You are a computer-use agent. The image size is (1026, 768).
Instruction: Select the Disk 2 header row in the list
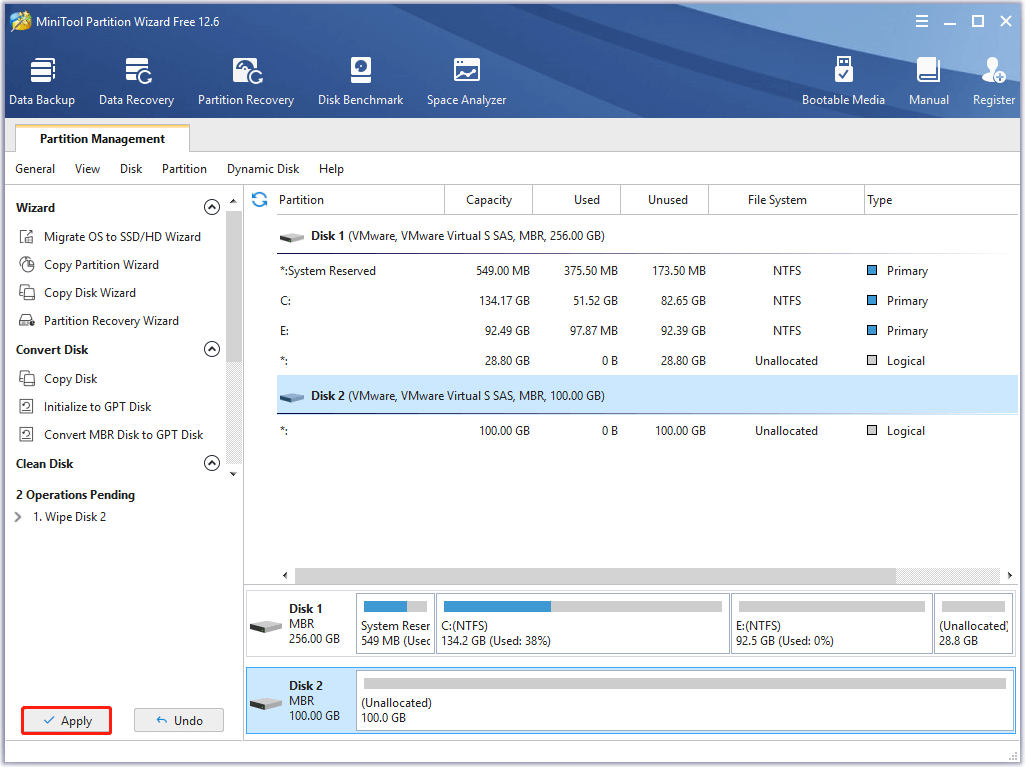coord(647,395)
